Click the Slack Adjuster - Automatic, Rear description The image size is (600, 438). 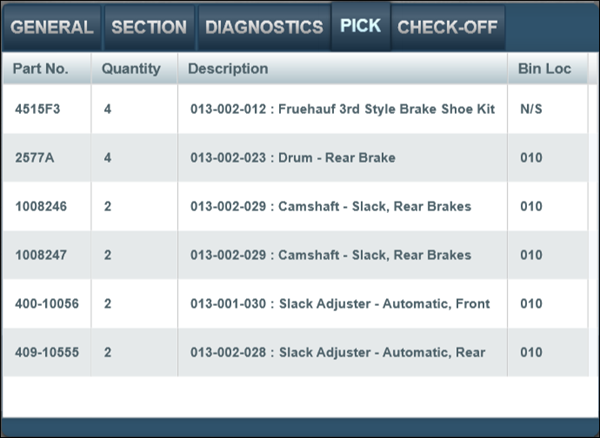click(337, 352)
